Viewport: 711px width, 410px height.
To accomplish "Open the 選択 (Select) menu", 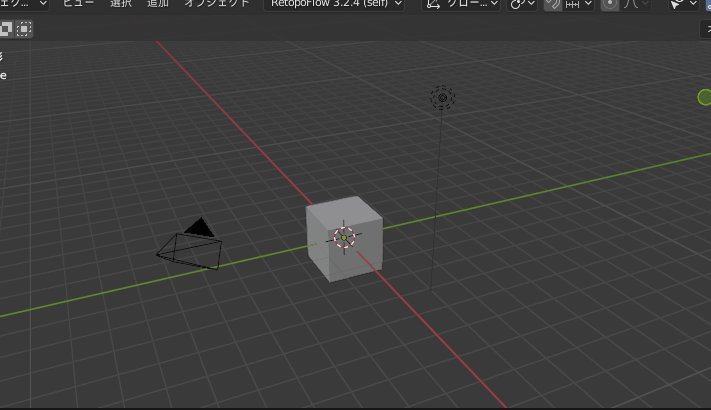I will (121, 3).
